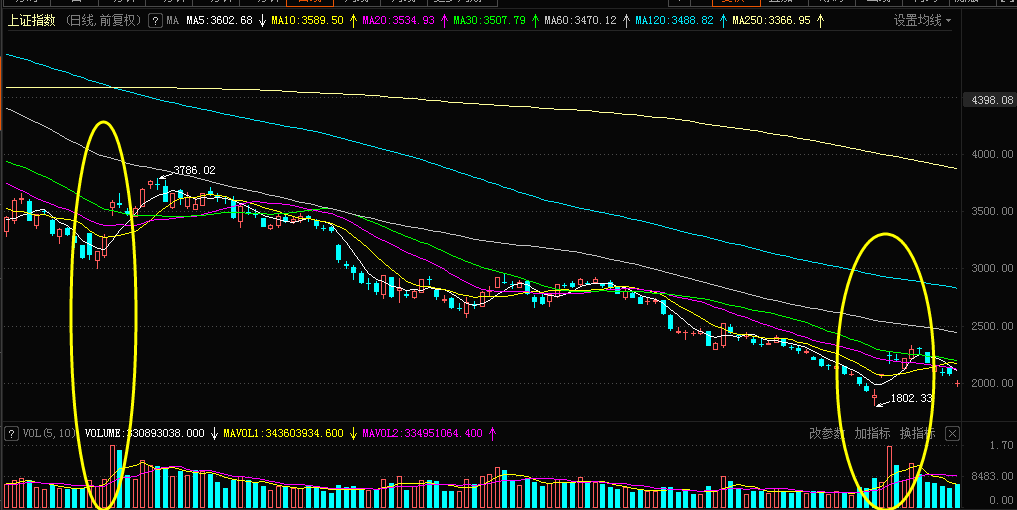Open the help icon beside the MA label
The image size is (1017, 510).
pyautogui.click(x=155, y=21)
